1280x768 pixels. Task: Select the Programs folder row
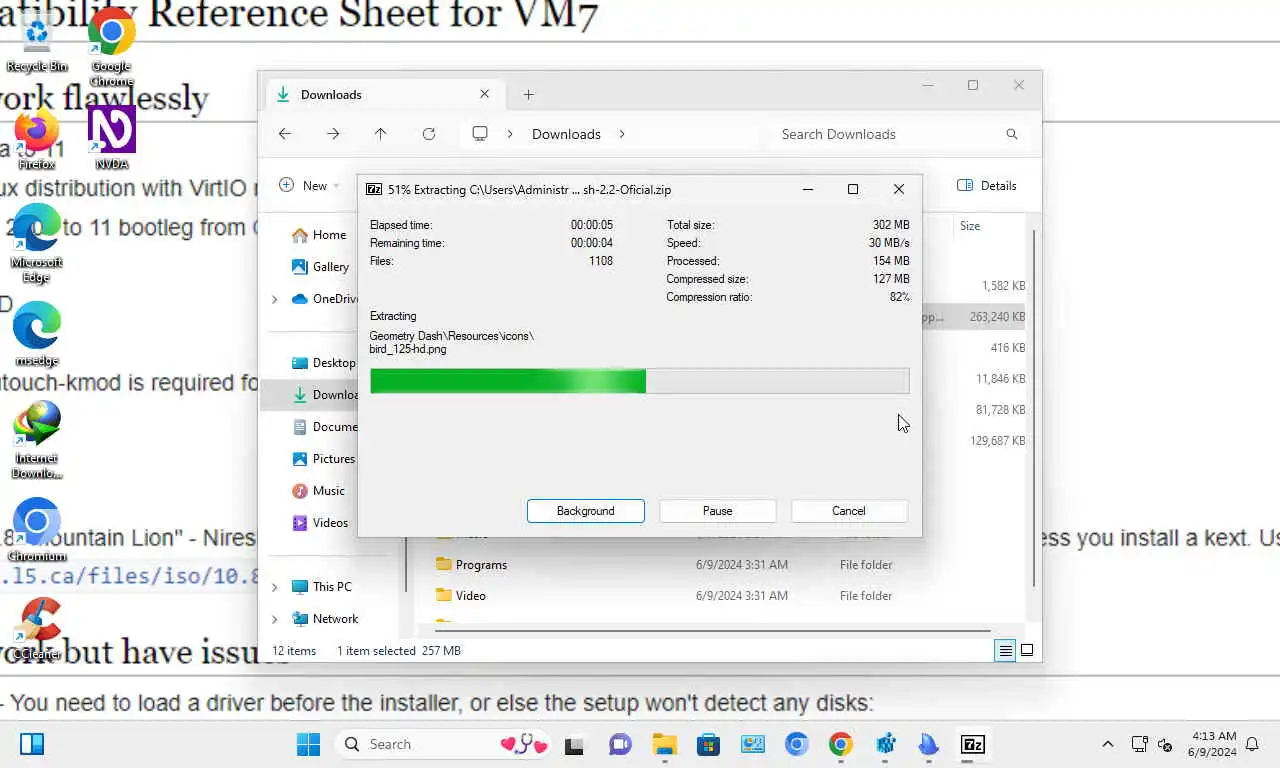(x=725, y=565)
